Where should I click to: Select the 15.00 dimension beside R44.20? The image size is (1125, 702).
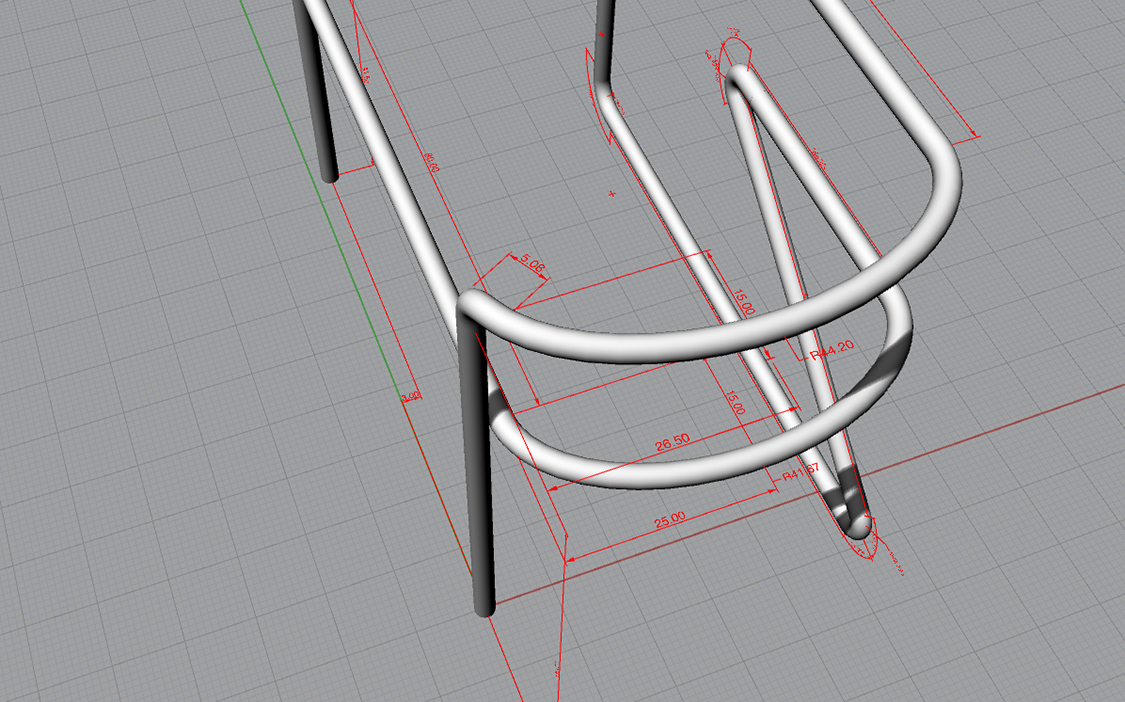pyautogui.click(x=743, y=301)
